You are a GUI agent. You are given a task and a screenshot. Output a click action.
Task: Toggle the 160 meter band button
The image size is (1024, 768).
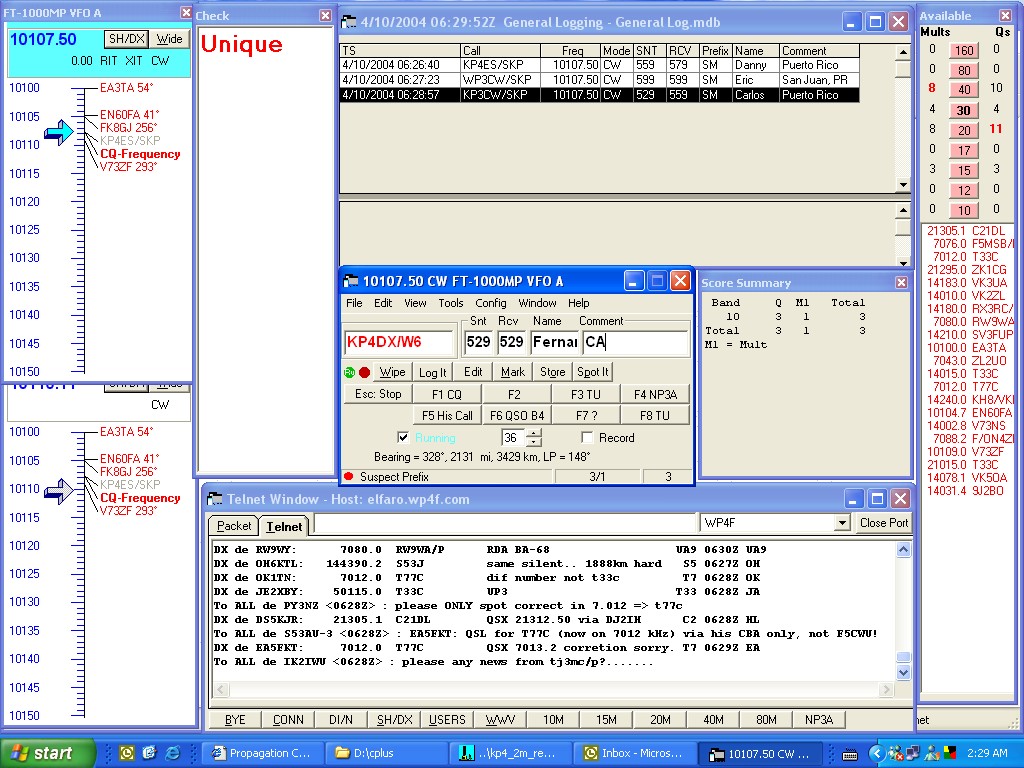964,50
